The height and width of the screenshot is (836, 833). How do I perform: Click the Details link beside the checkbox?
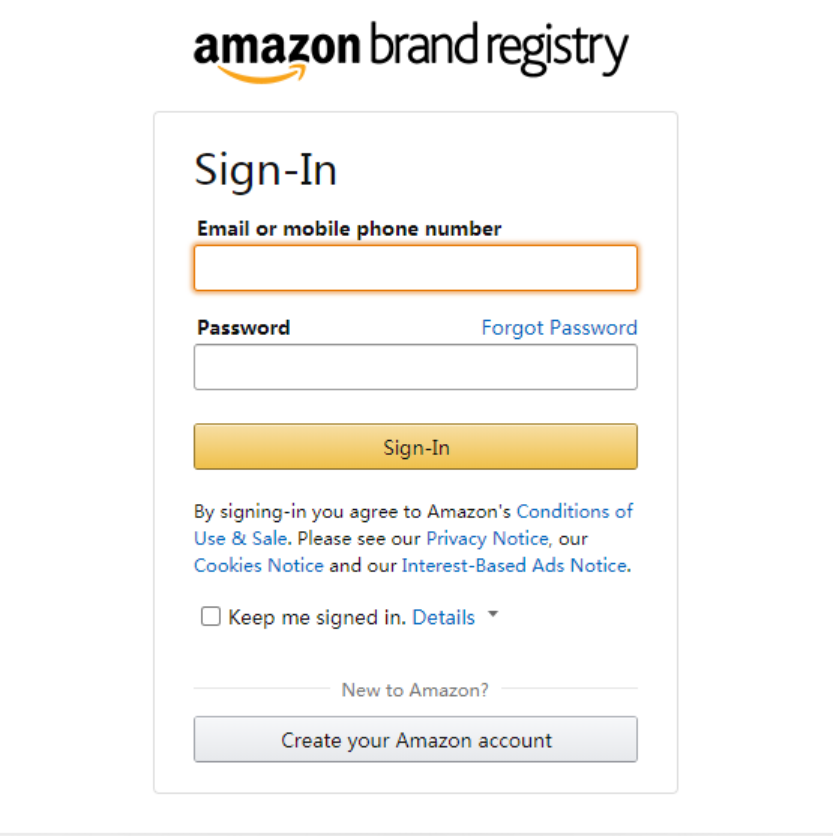pos(443,618)
